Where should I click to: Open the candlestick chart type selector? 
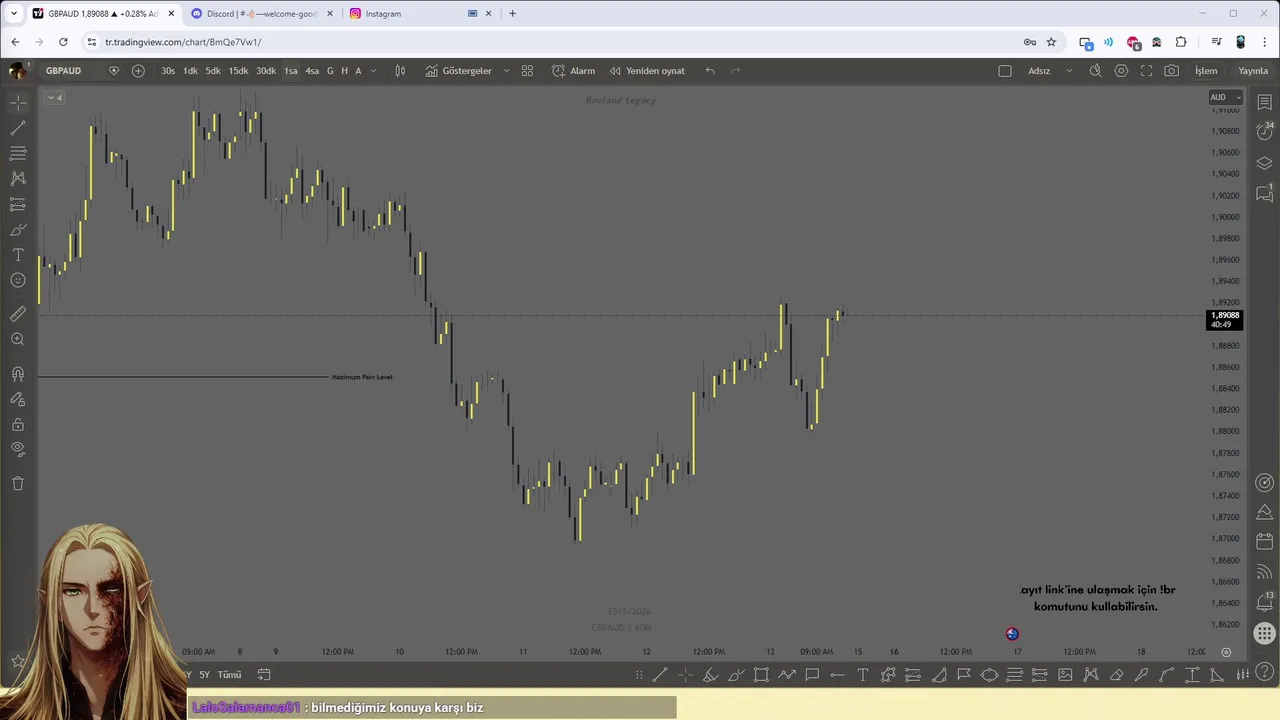(x=400, y=71)
